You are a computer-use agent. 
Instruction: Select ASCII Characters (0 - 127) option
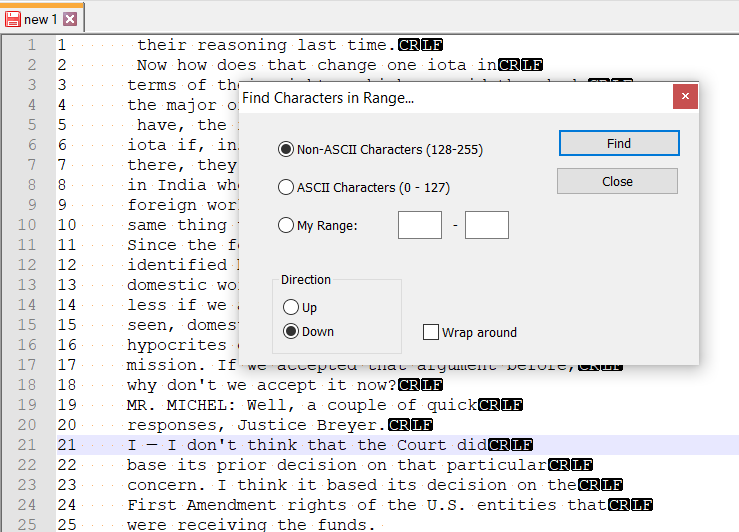coord(286,187)
